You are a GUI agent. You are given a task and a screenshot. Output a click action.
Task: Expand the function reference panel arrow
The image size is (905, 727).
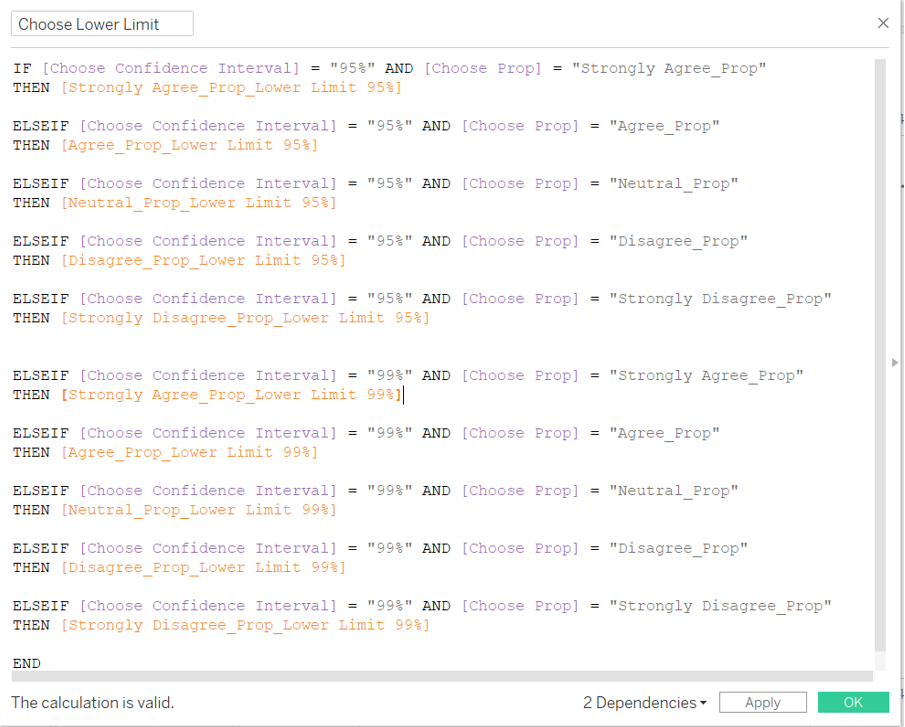tap(894, 362)
